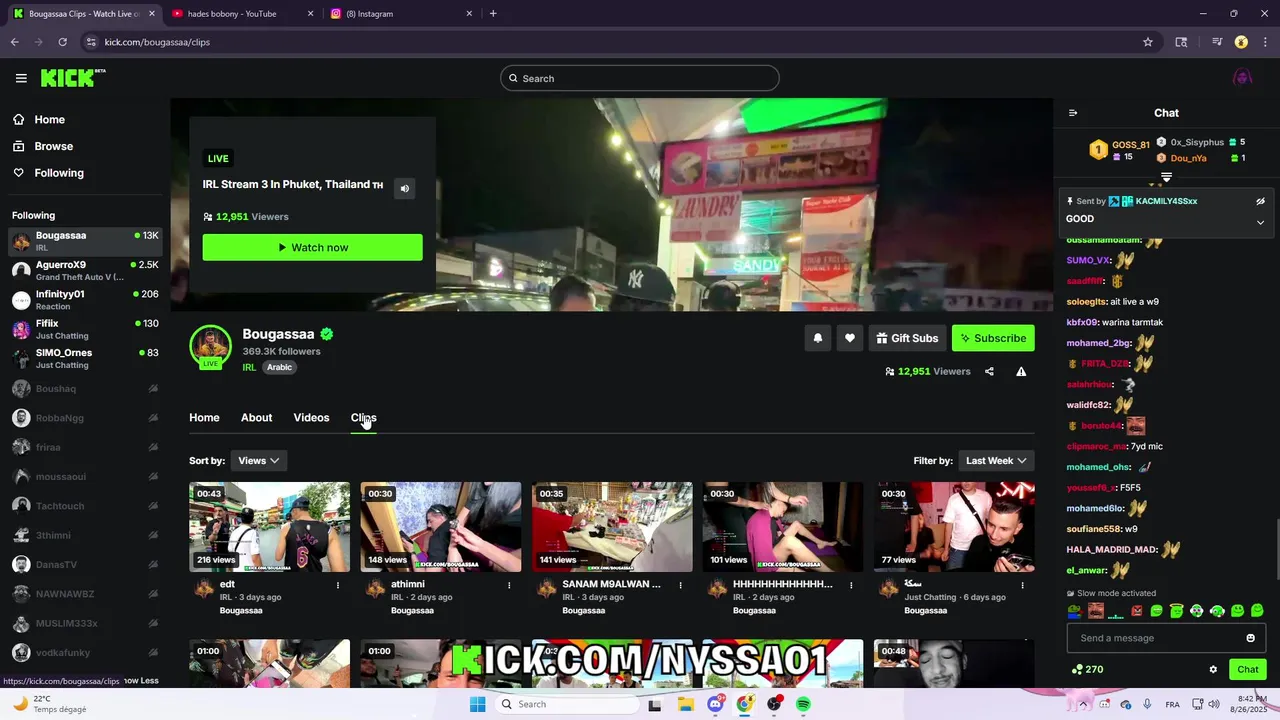Open File Explorer from taskbar
Image resolution: width=1280 pixels, height=720 pixels.
coord(685,704)
